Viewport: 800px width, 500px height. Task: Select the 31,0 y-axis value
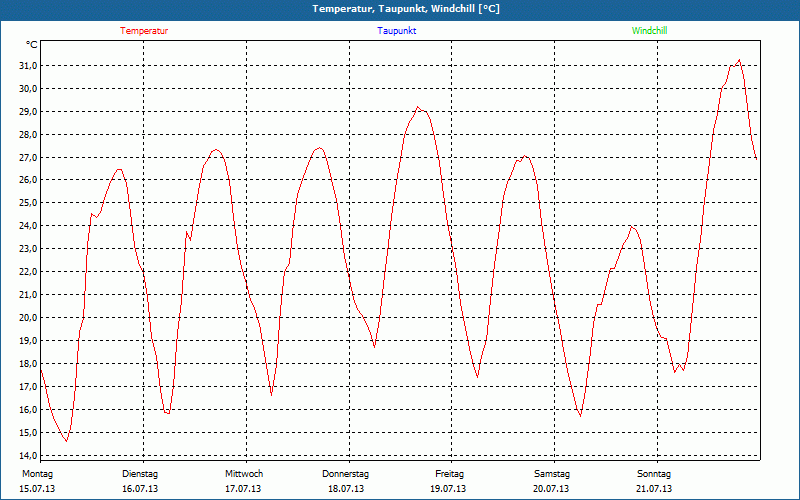click(x=28, y=66)
